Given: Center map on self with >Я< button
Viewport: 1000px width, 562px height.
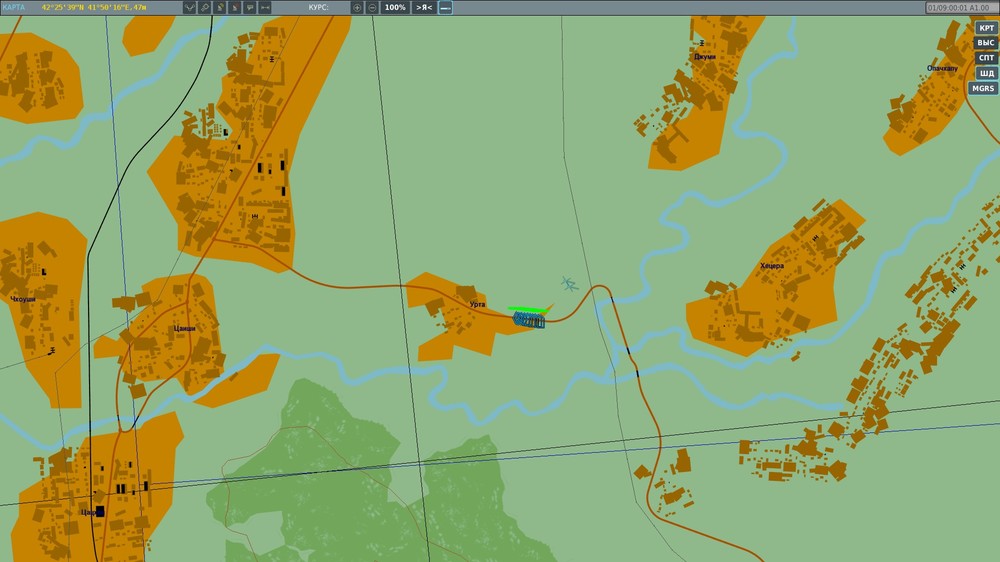Looking at the screenshot, I should coord(424,8).
